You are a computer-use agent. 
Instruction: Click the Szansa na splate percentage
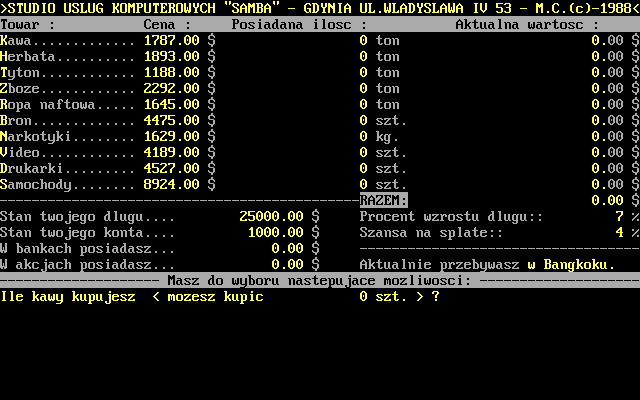tap(620, 232)
